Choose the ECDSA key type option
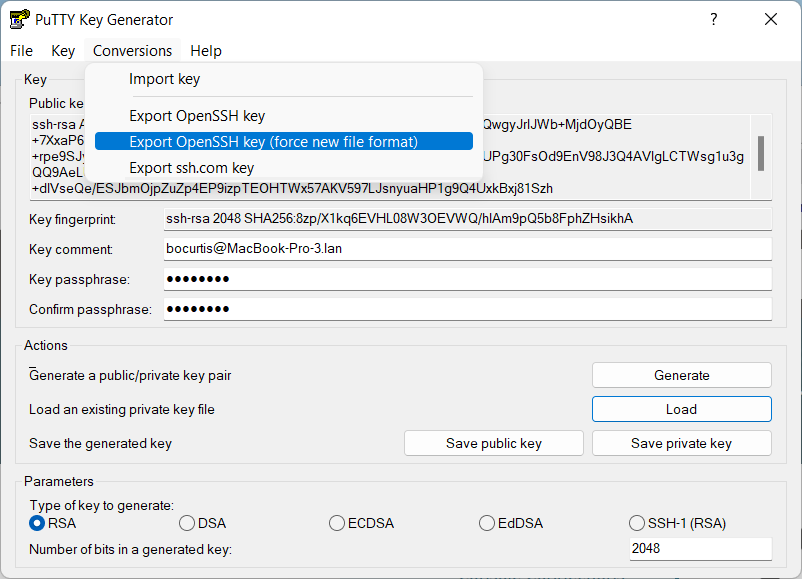The image size is (802, 579). pos(337,523)
